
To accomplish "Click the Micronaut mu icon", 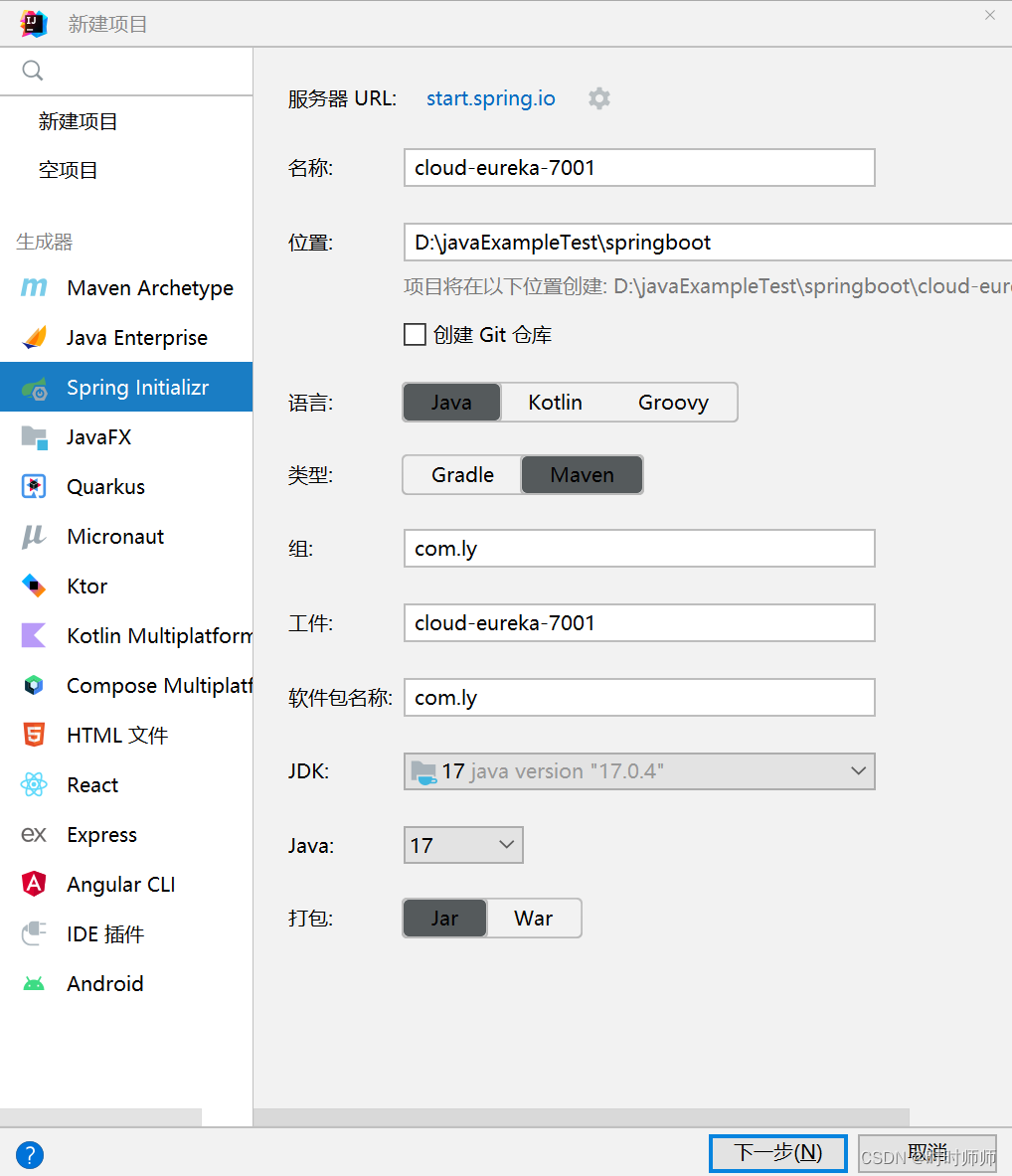I will point(34,536).
